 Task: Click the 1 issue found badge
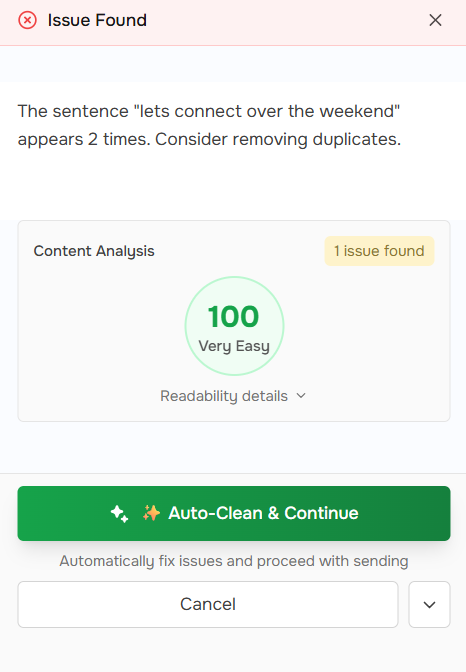click(379, 251)
